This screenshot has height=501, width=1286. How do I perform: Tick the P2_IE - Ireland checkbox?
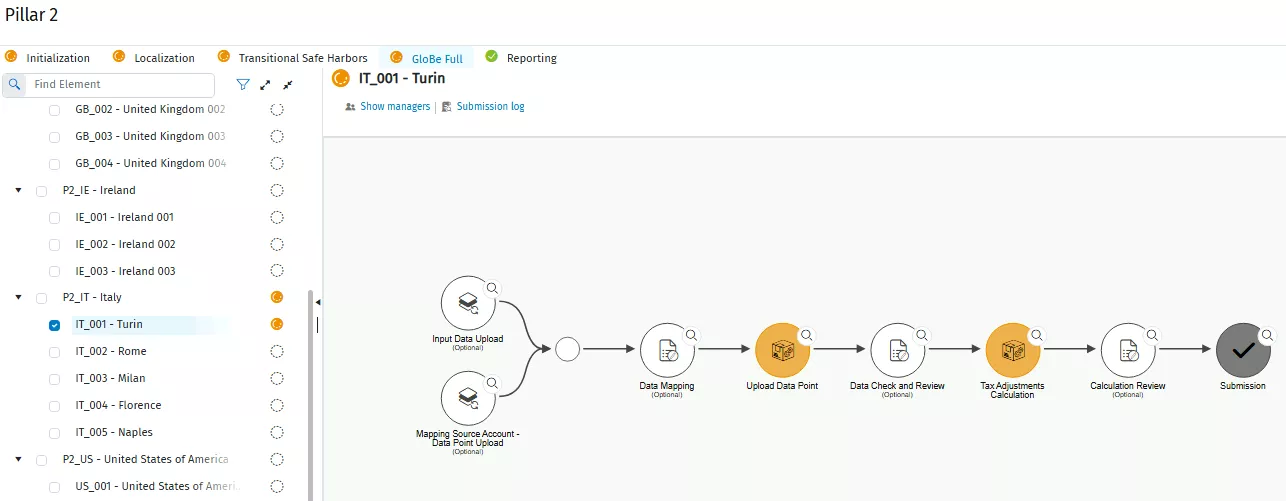(x=41, y=191)
